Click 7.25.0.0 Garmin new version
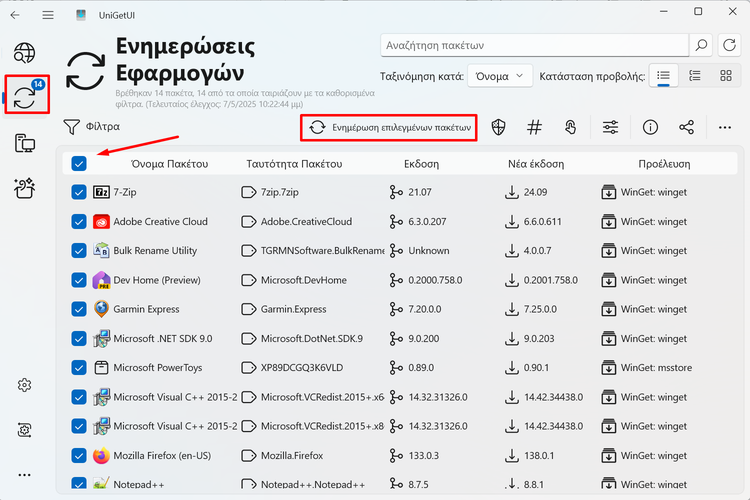The height and width of the screenshot is (500, 750). click(x=540, y=309)
